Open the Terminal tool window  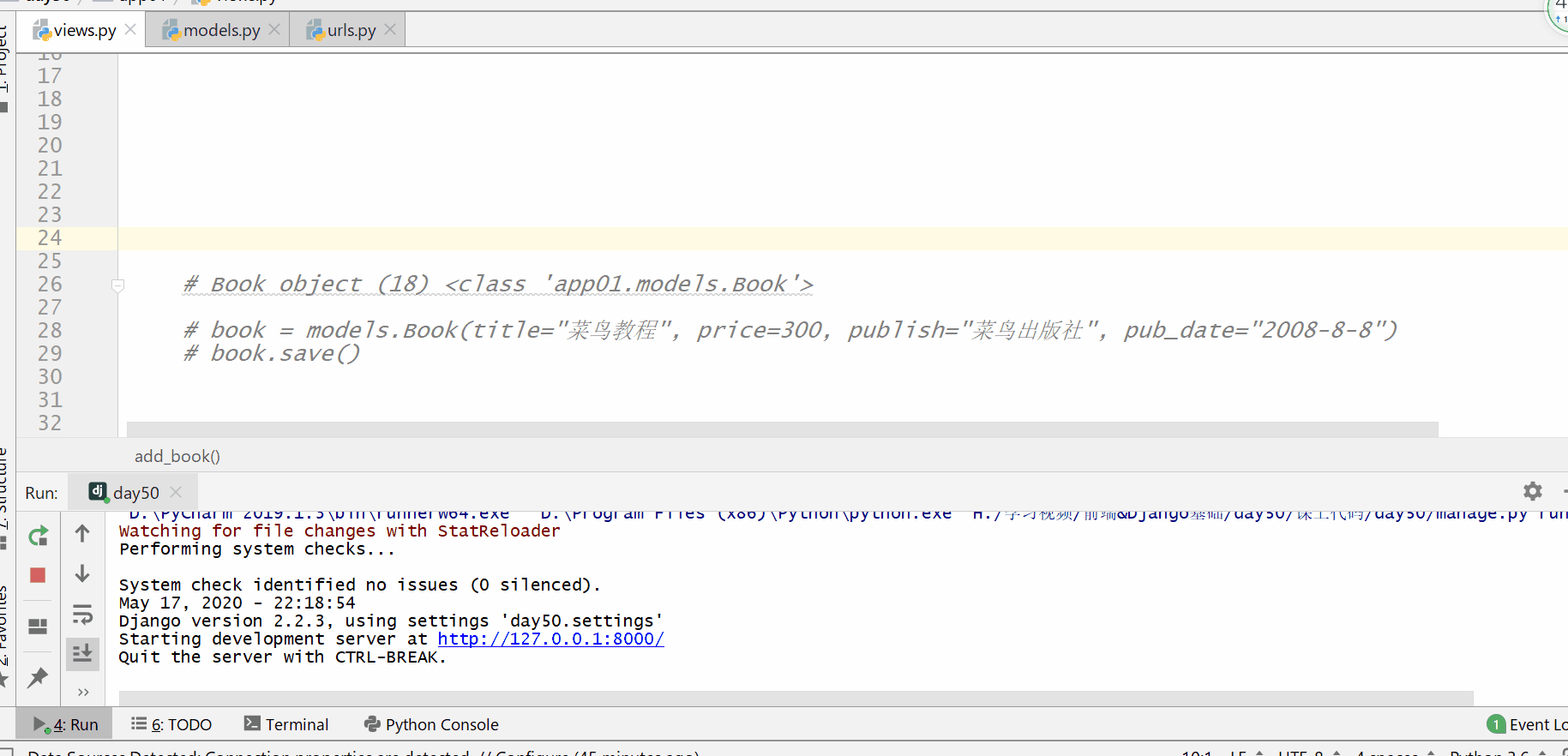tap(286, 724)
